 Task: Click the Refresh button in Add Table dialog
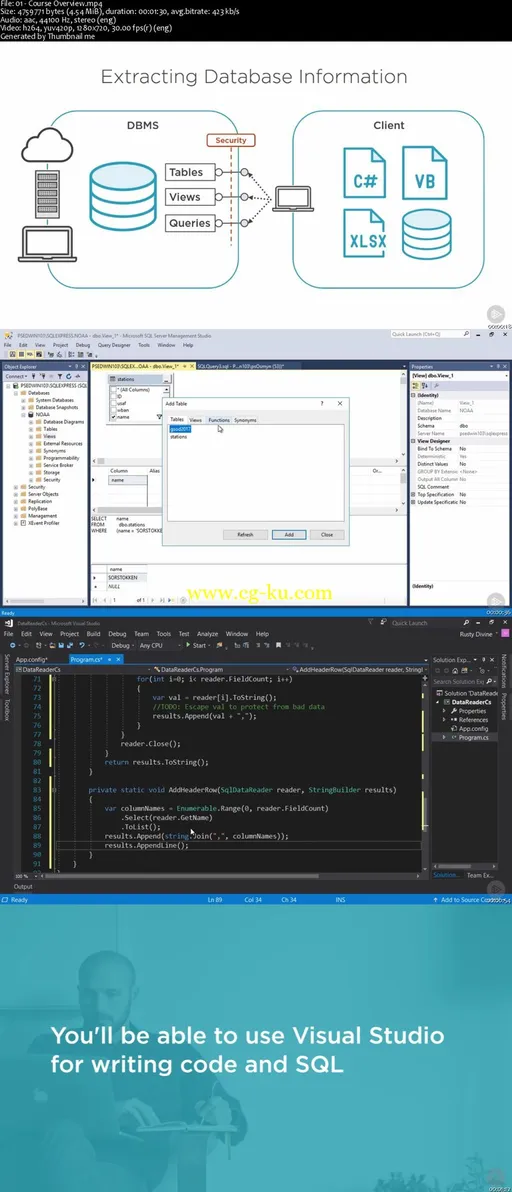[245, 534]
